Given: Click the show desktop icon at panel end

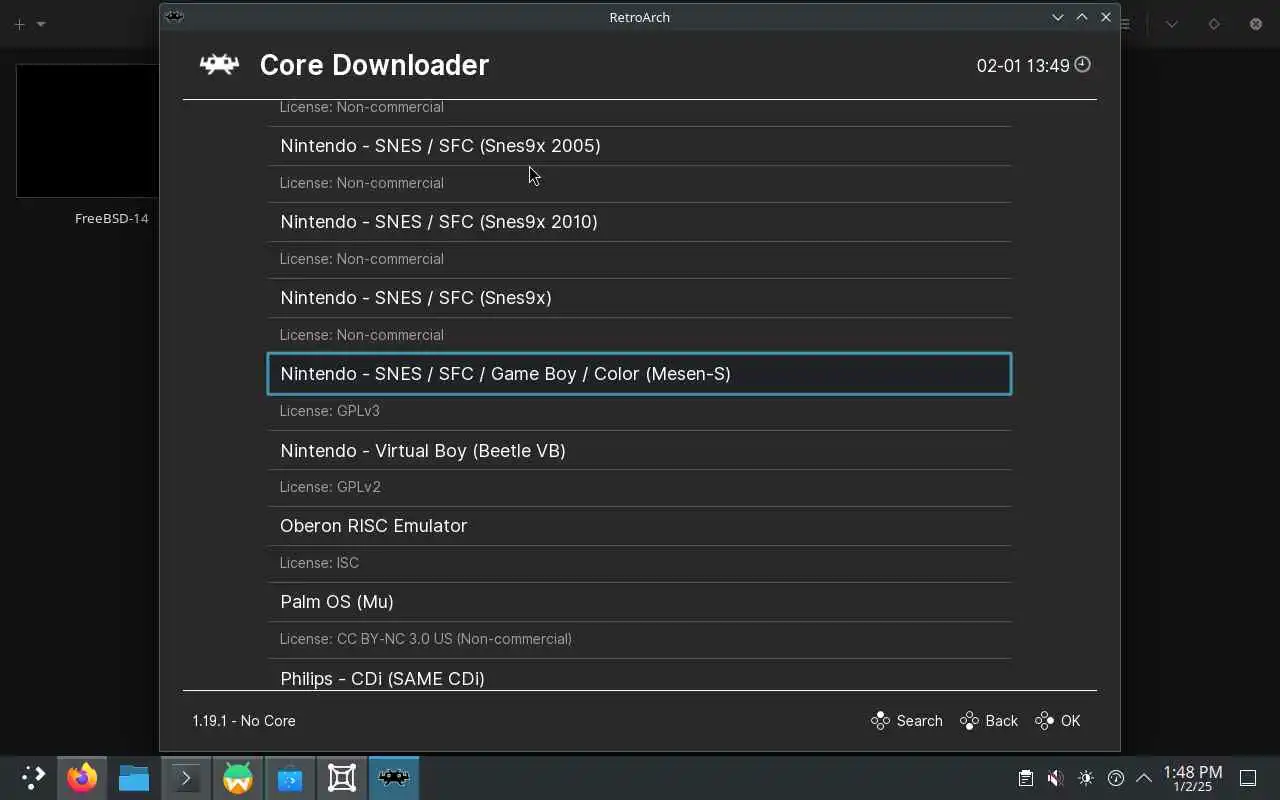Looking at the screenshot, I should click(x=1248, y=778).
